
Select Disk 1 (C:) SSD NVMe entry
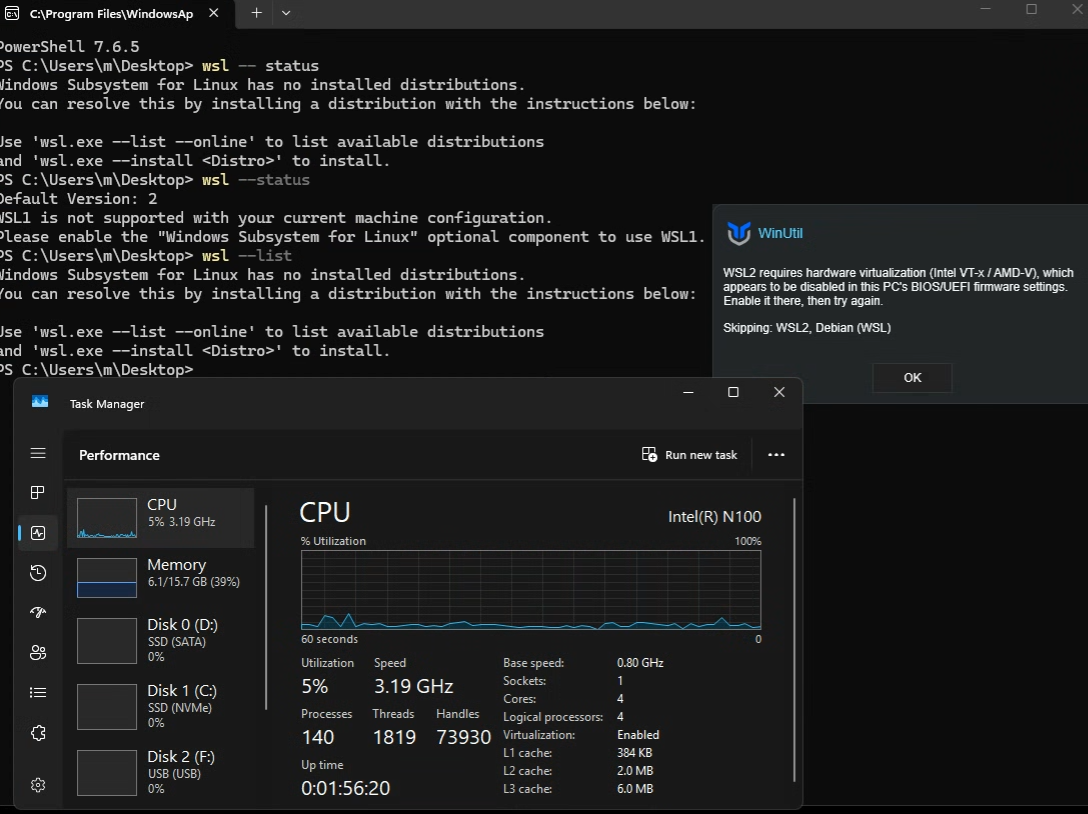(x=161, y=706)
